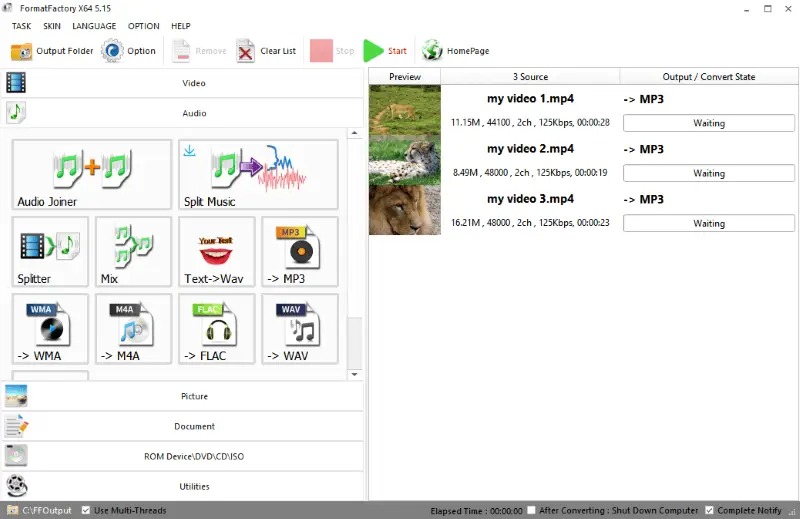Screen dimensions: 800x519
Task: Choose the -> MP3 conversion
Action: point(299,251)
